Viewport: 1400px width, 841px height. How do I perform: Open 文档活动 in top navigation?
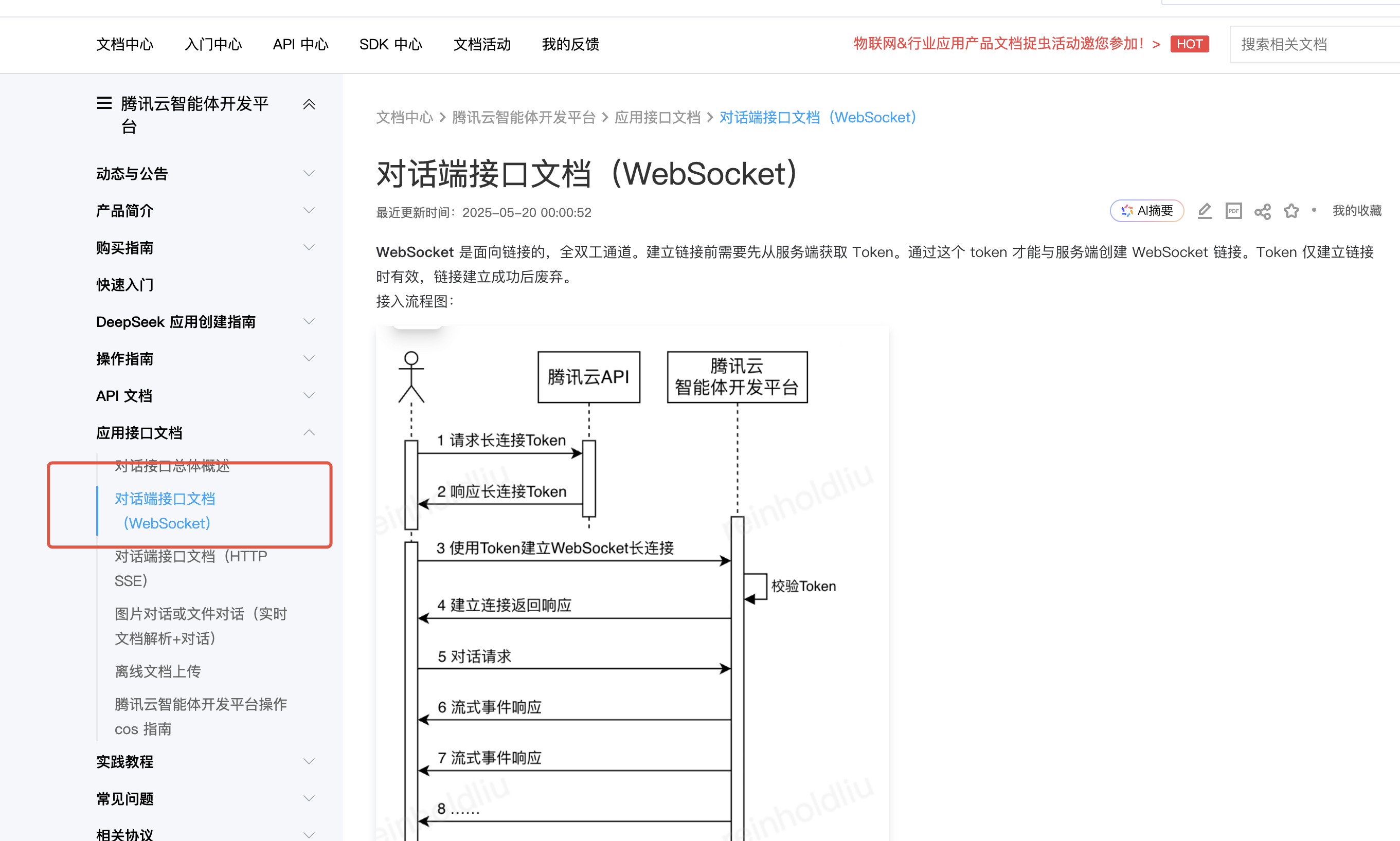coord(482,44)
